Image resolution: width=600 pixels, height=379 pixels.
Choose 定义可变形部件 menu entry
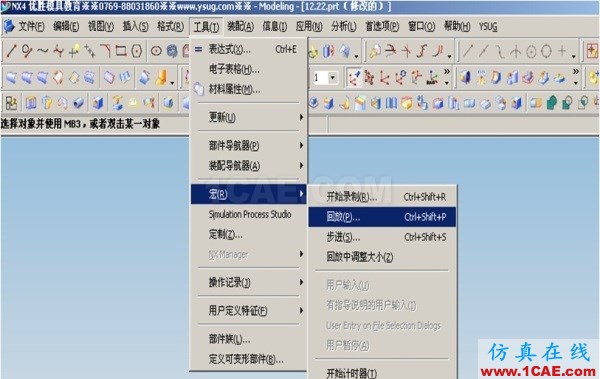pos(249,359)
